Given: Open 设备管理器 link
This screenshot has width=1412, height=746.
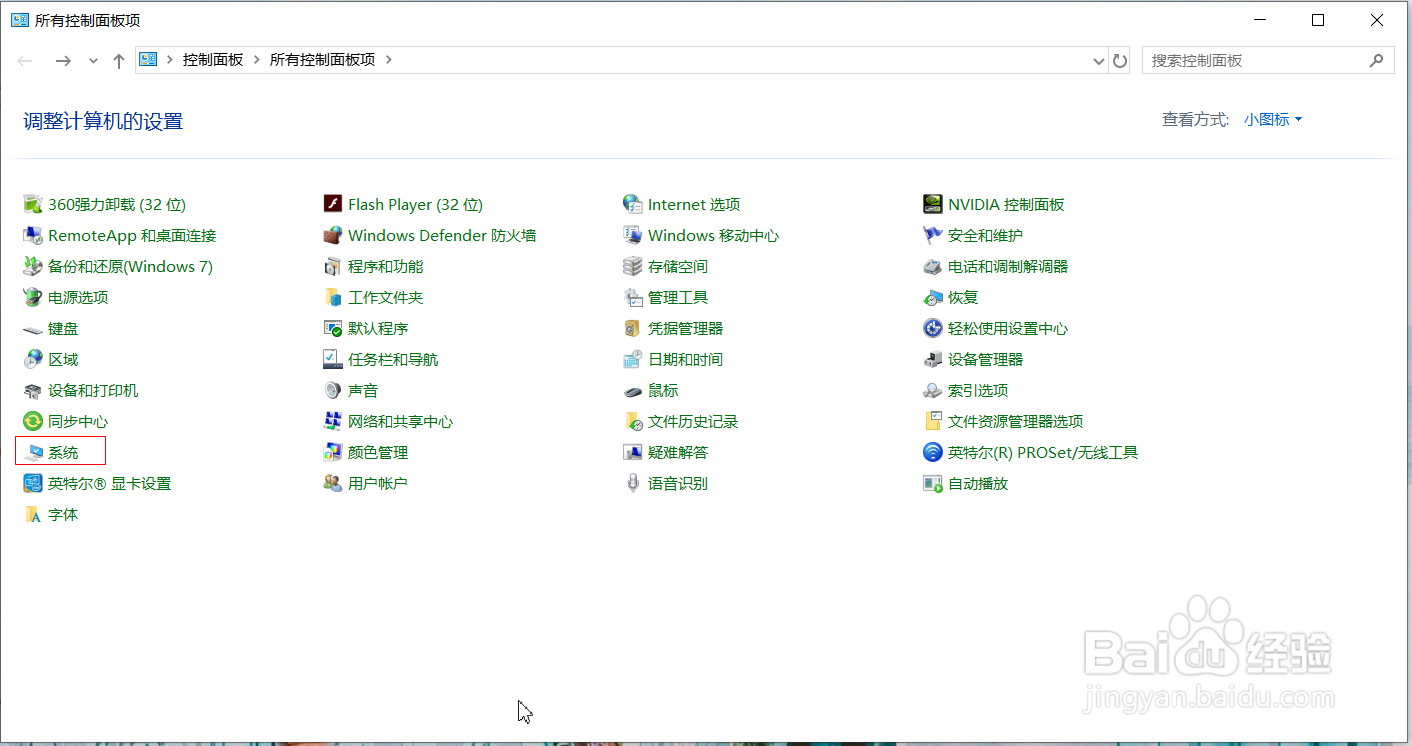Looking at the screenshot, I should tap(986, 359).
